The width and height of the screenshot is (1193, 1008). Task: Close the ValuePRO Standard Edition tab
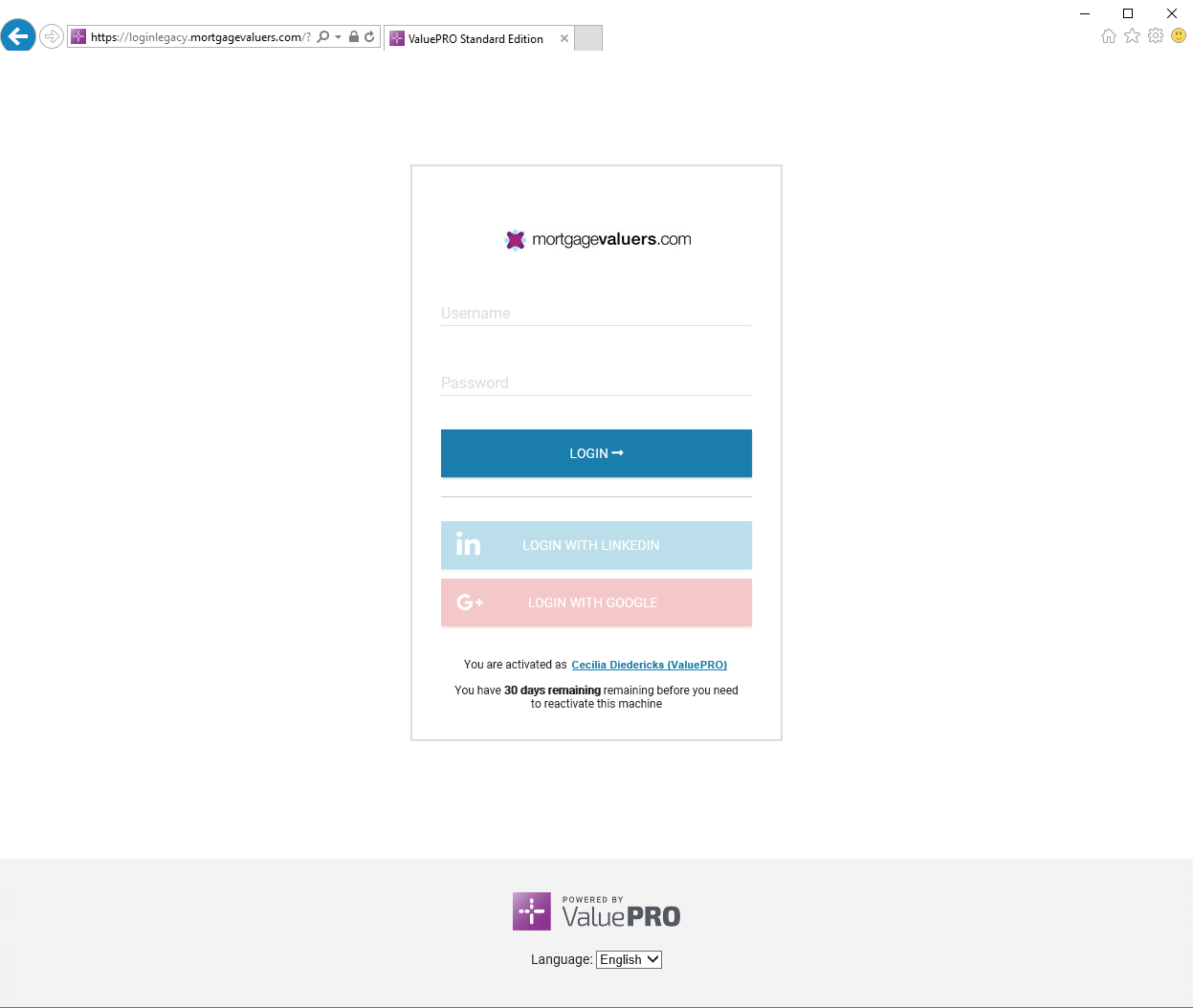564,39
